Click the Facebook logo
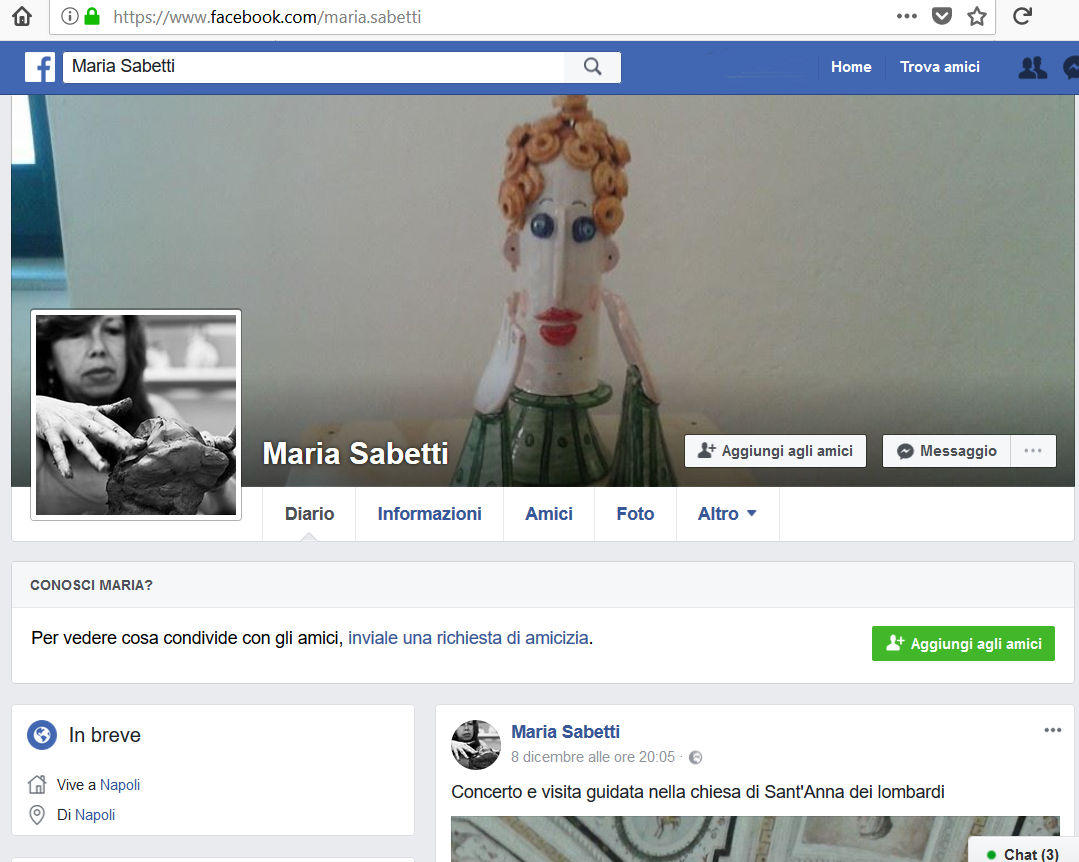 click(40, 67)
